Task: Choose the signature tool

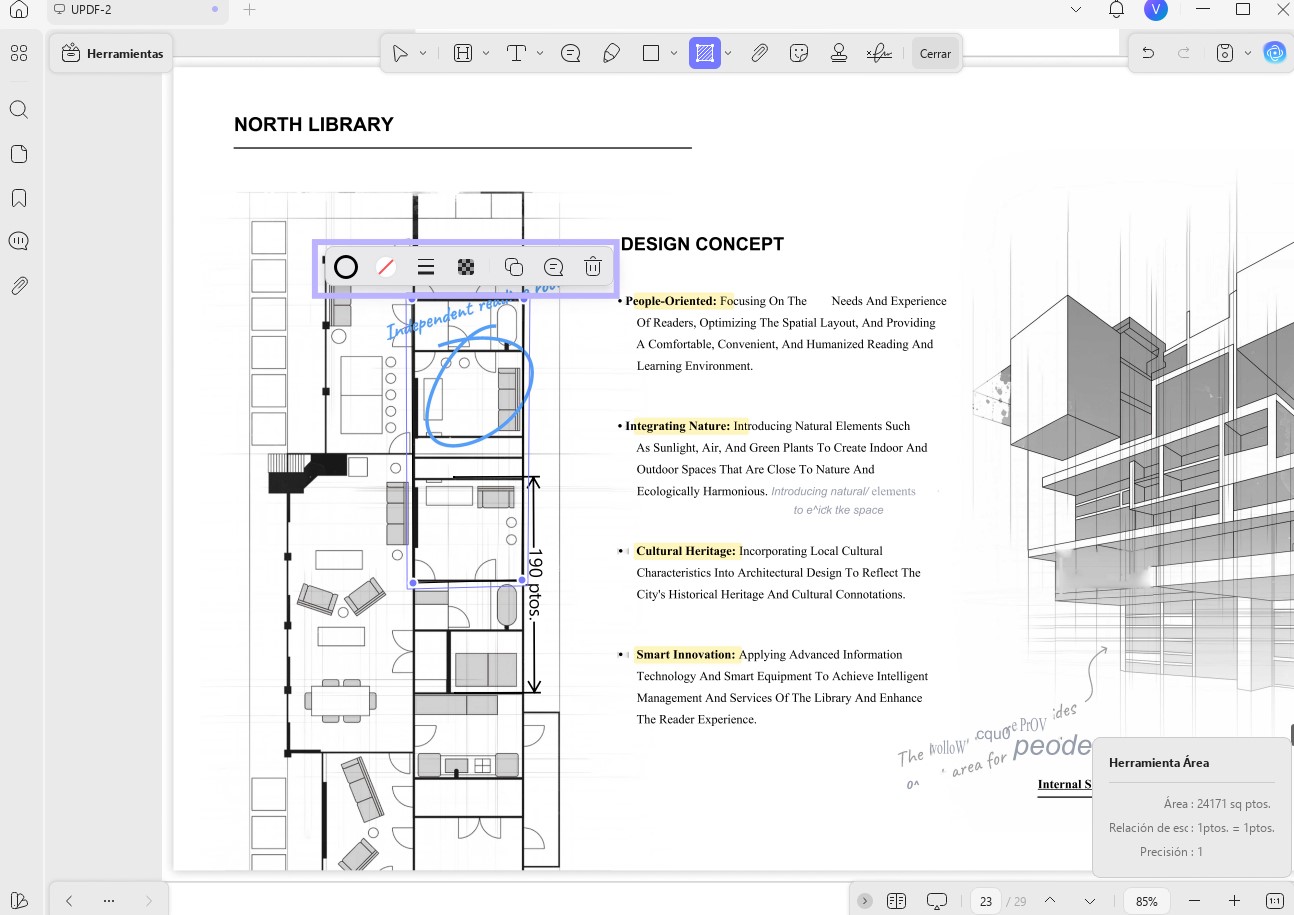Action: (x=879, y=53)
